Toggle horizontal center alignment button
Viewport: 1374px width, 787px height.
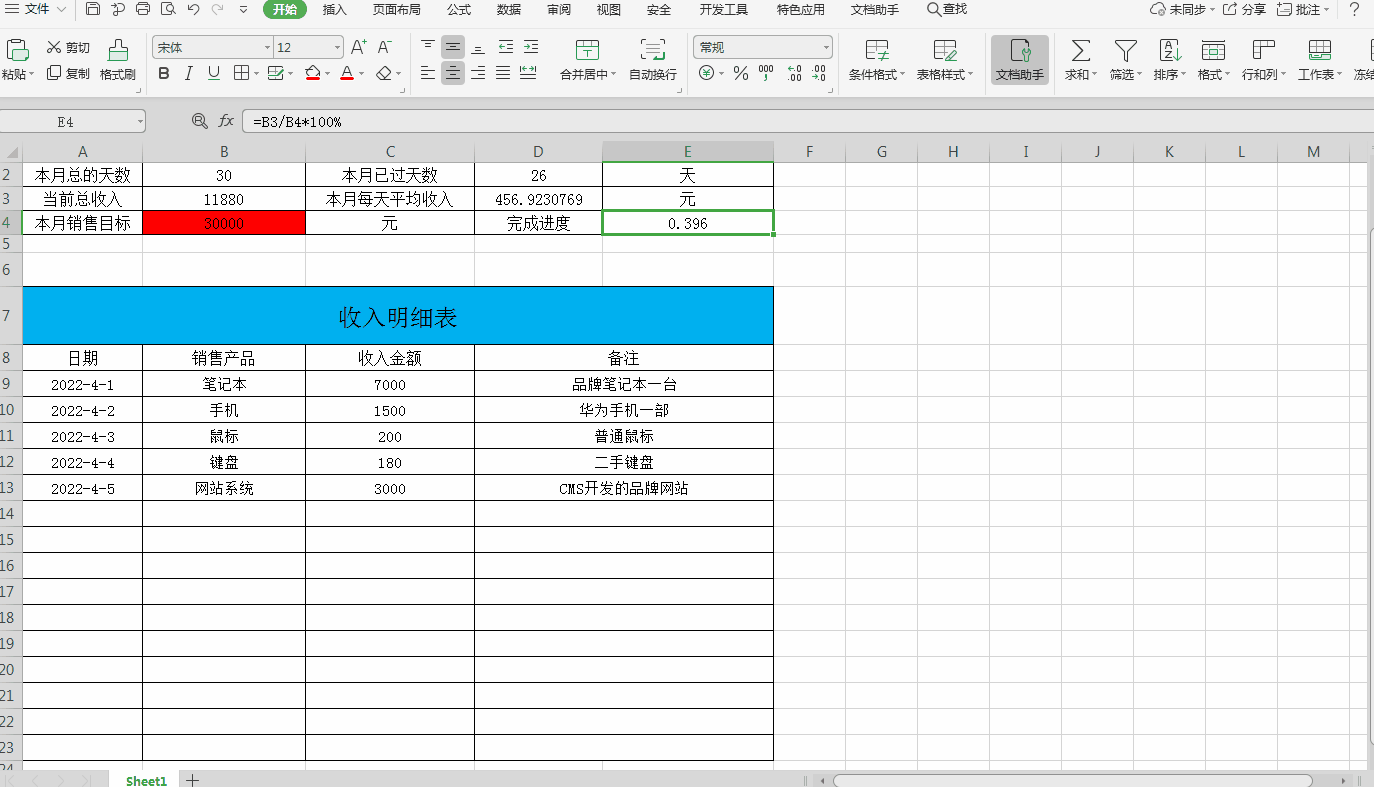[x=453, y=73]
